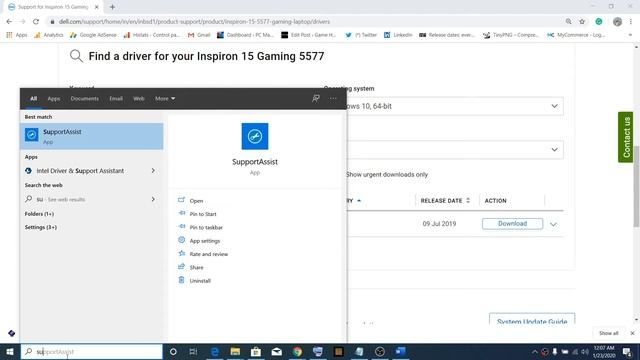Click Show all downloads in Chrome
The image size is (640, 360).
pos(608,333)
